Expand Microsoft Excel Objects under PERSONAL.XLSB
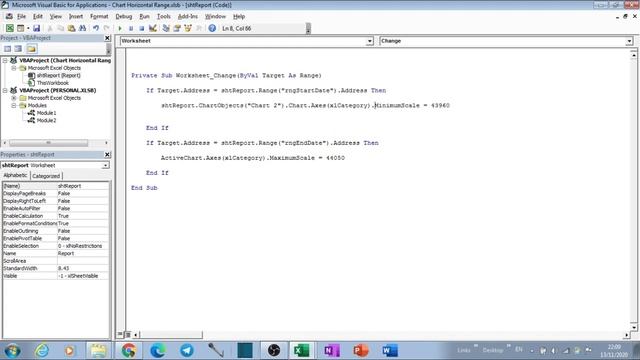This screenshot has height=360, width=640. 14,98
